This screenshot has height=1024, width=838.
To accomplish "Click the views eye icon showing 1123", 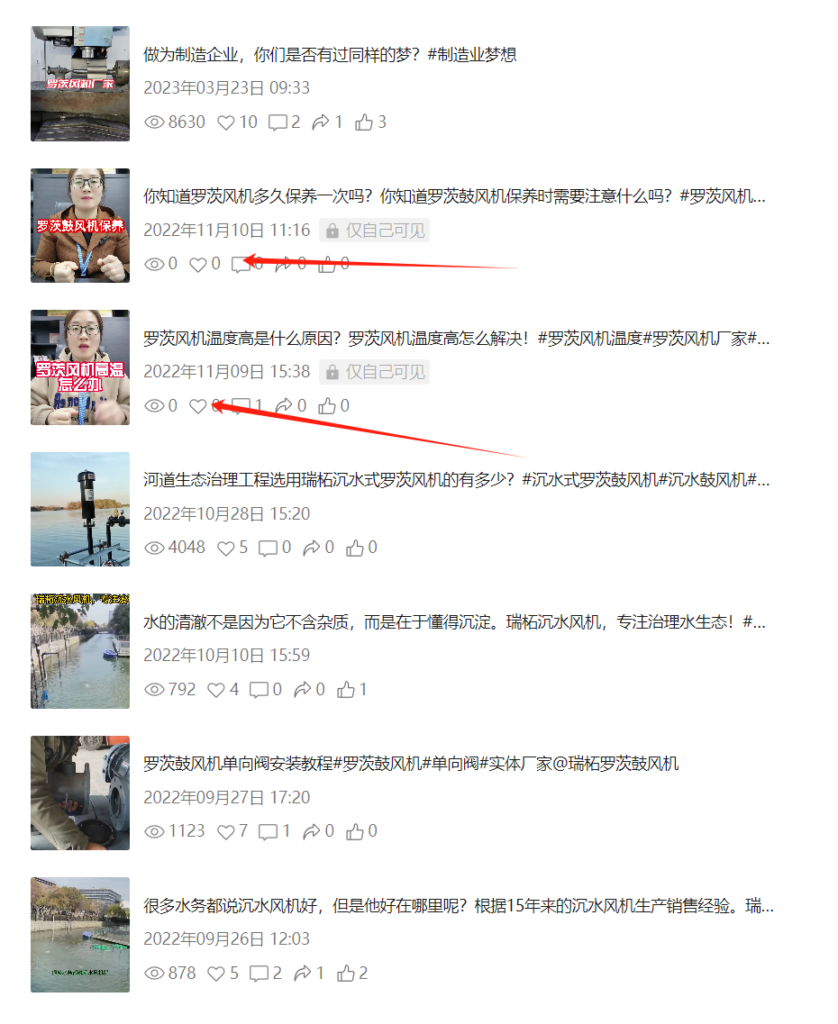I will pos(154,831).
